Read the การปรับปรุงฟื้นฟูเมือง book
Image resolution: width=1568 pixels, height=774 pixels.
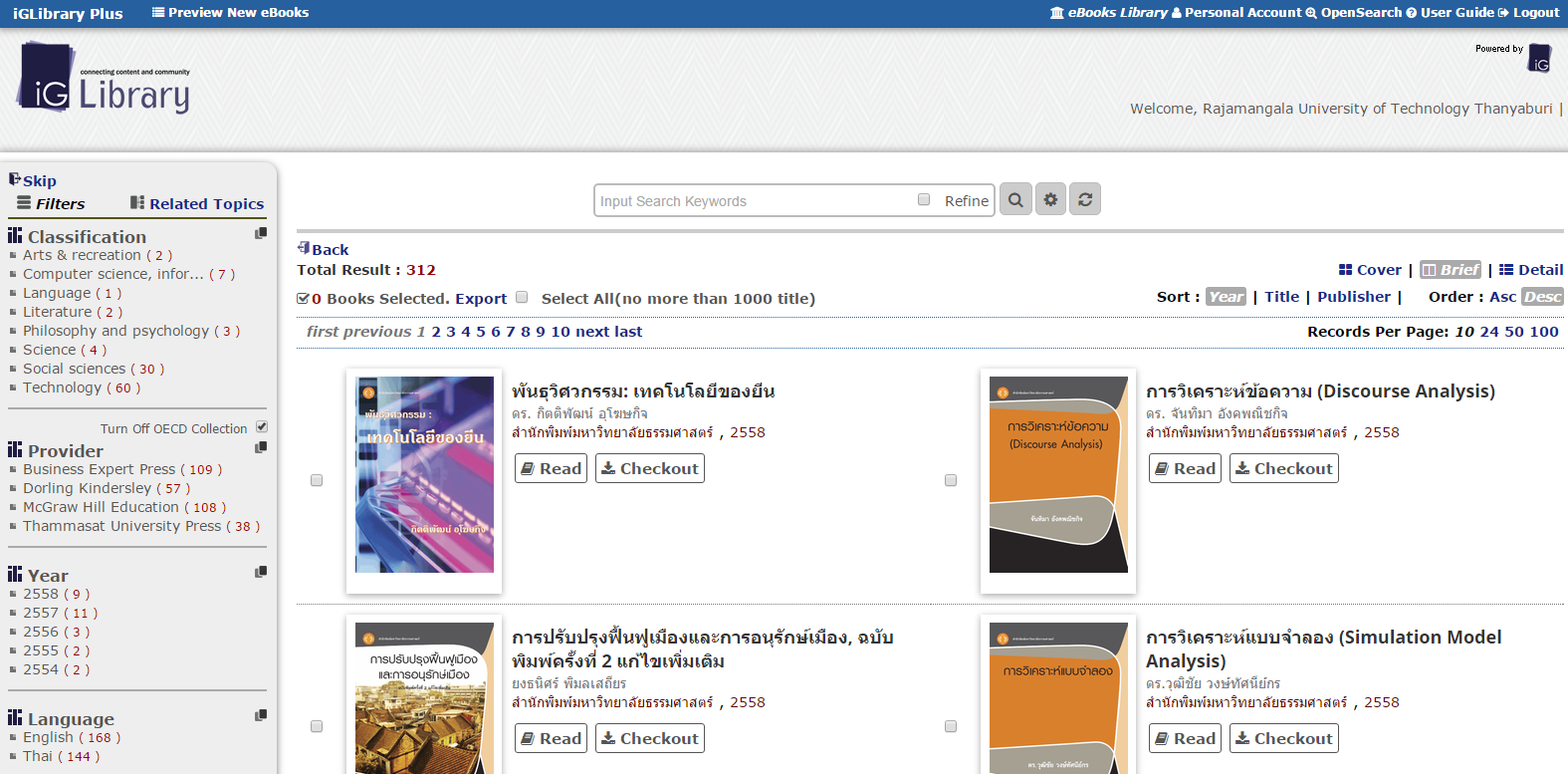click(551, 738)
